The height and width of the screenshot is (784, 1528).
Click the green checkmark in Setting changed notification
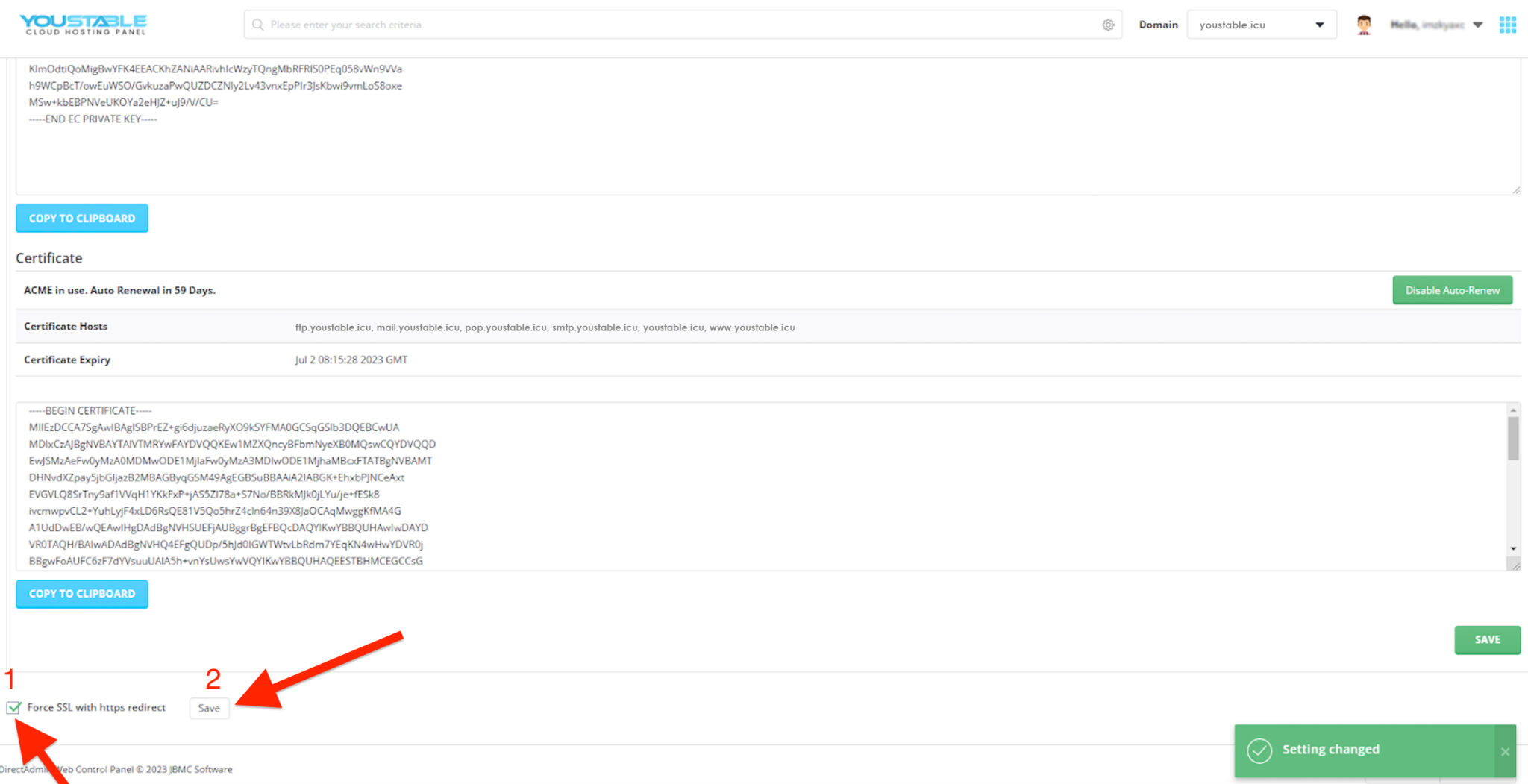(x=1259, y=751)
